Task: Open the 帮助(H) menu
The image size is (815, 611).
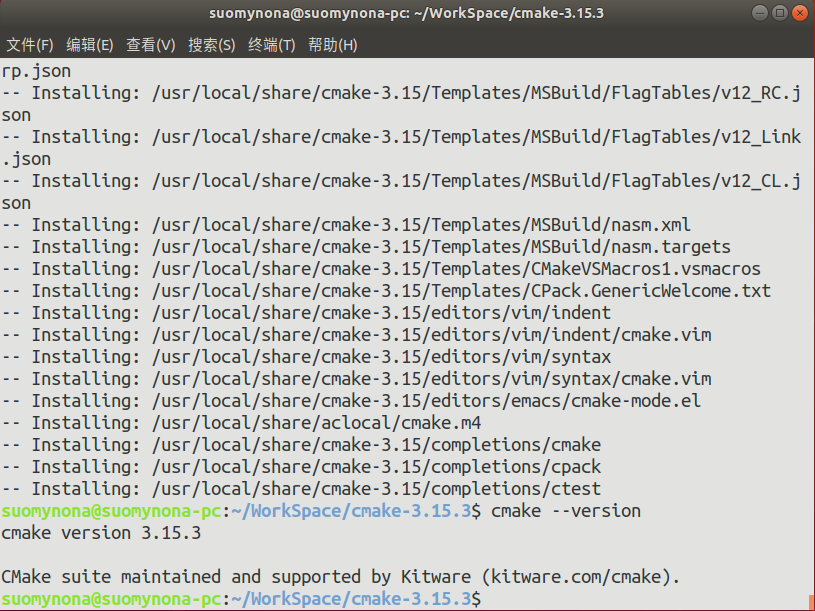Action: [x=333, y=45]
